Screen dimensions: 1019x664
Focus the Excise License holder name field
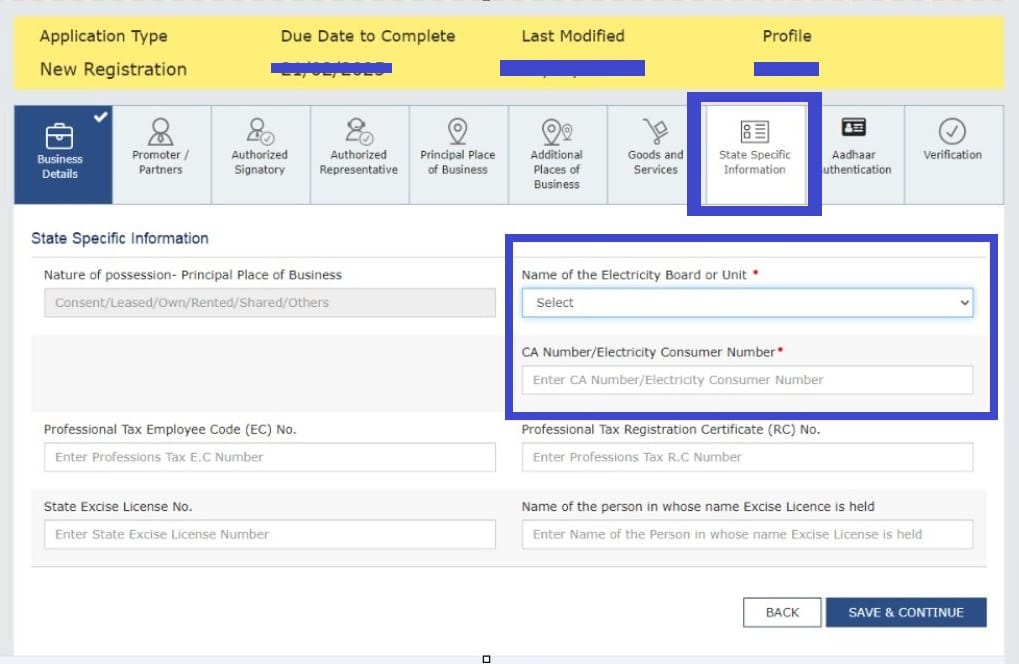tap(747, 535)
